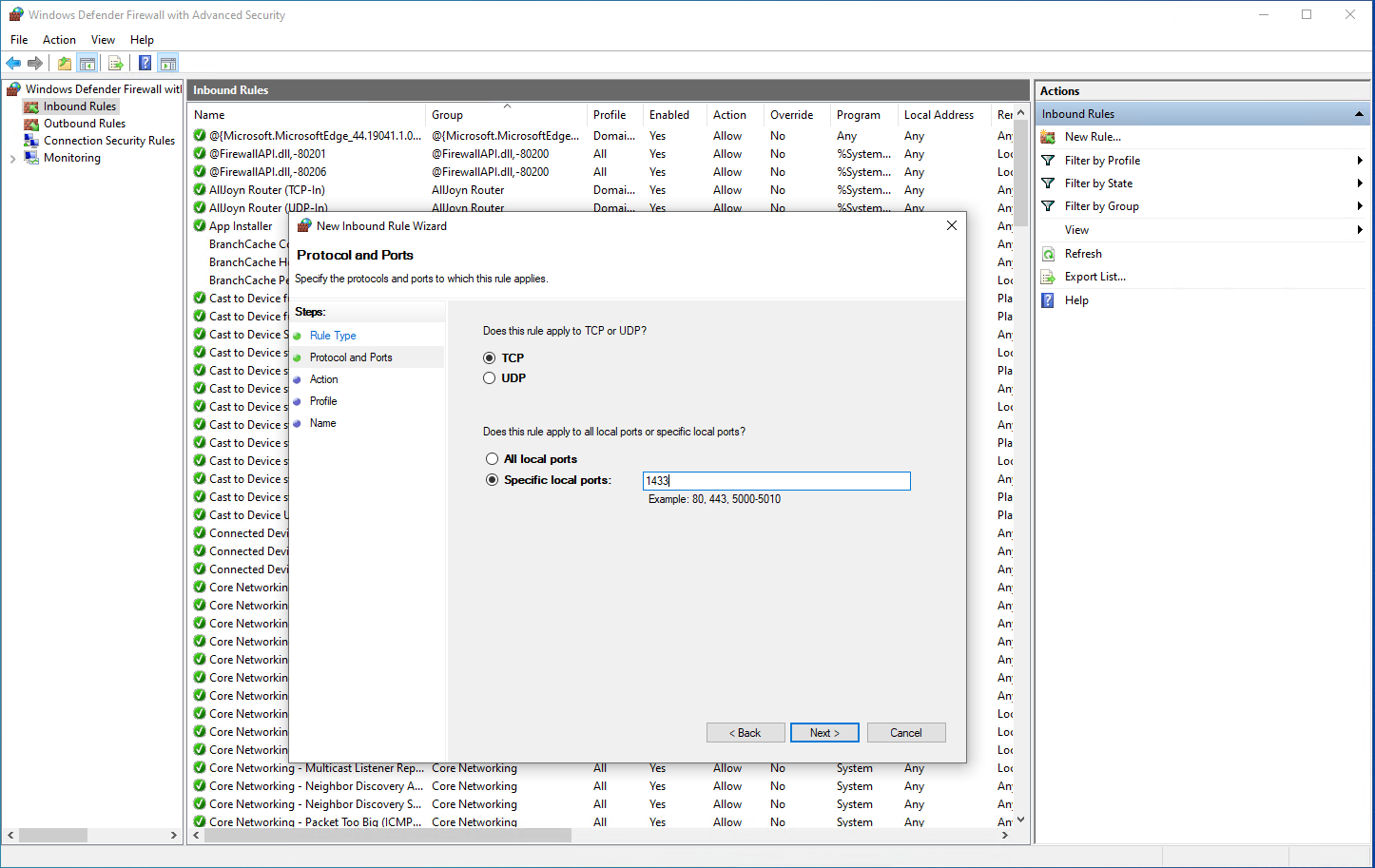
Task: Click the Export List toolbar icon
Action: click(116, 64)
